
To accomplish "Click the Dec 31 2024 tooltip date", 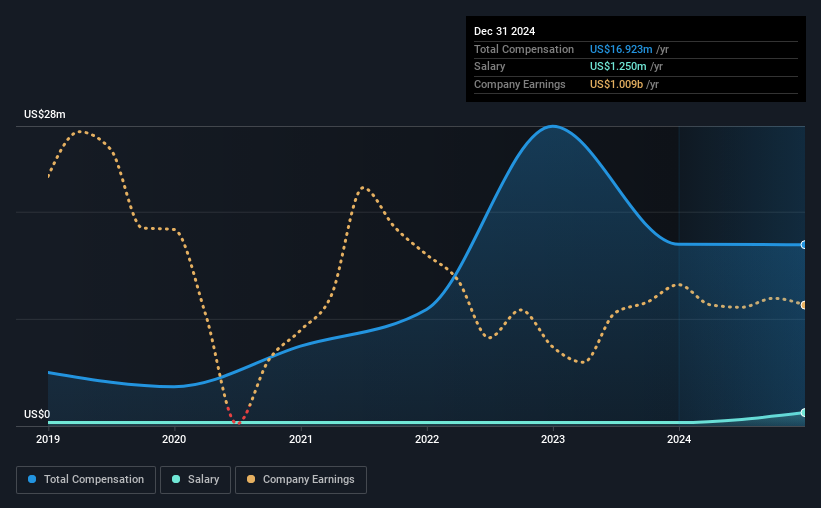I will coord(504,31).
